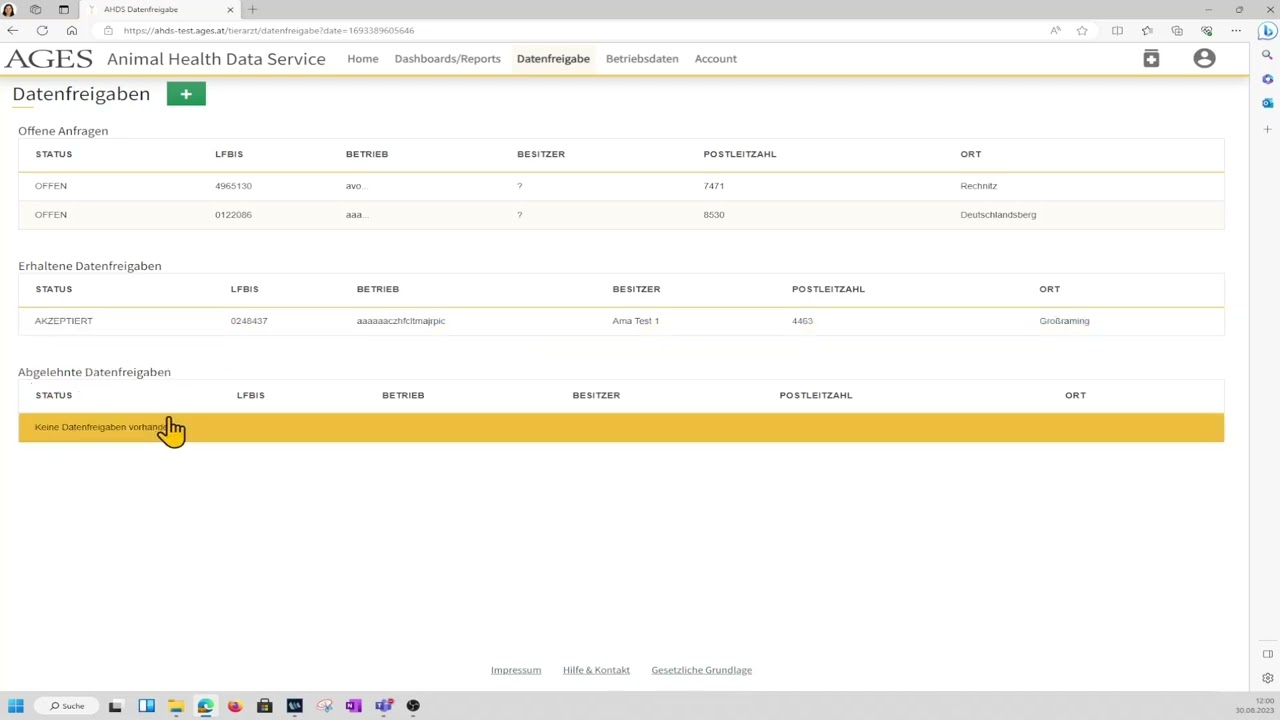Screen dimensions: 1280x720
Task: Click postal code 4463
Action: pyautogui.click(x=802, y=321)
